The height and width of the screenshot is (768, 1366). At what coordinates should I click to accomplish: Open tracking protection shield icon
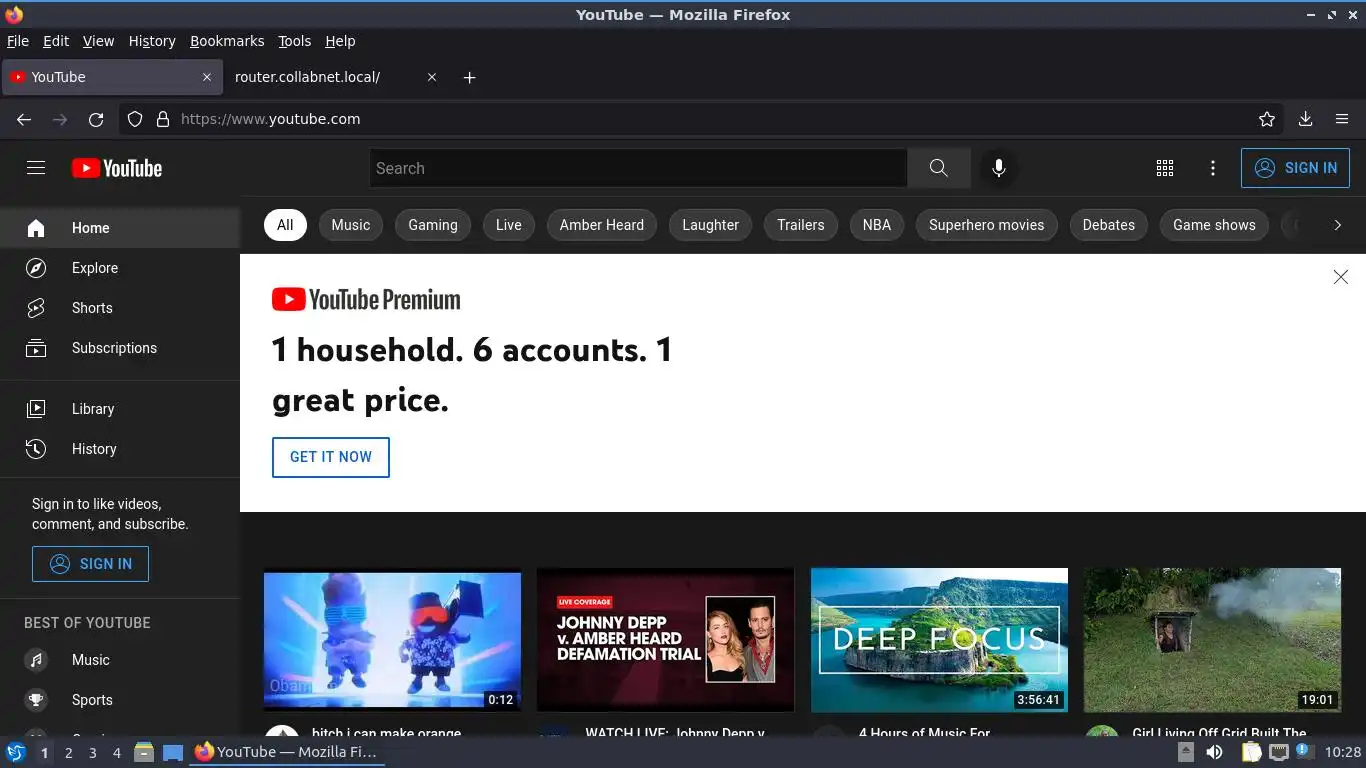(135, 119)
